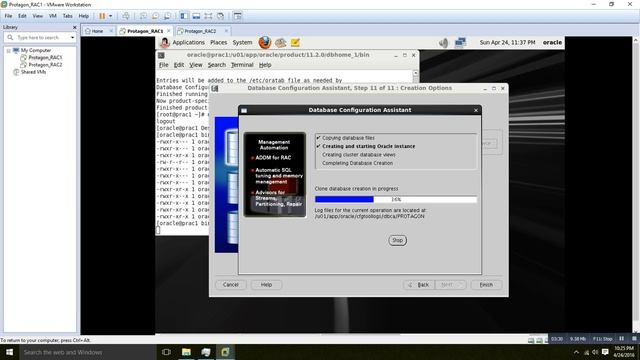Show hidden system tray icons
This screenshot has width=640, height=360.
click(576, 352)
